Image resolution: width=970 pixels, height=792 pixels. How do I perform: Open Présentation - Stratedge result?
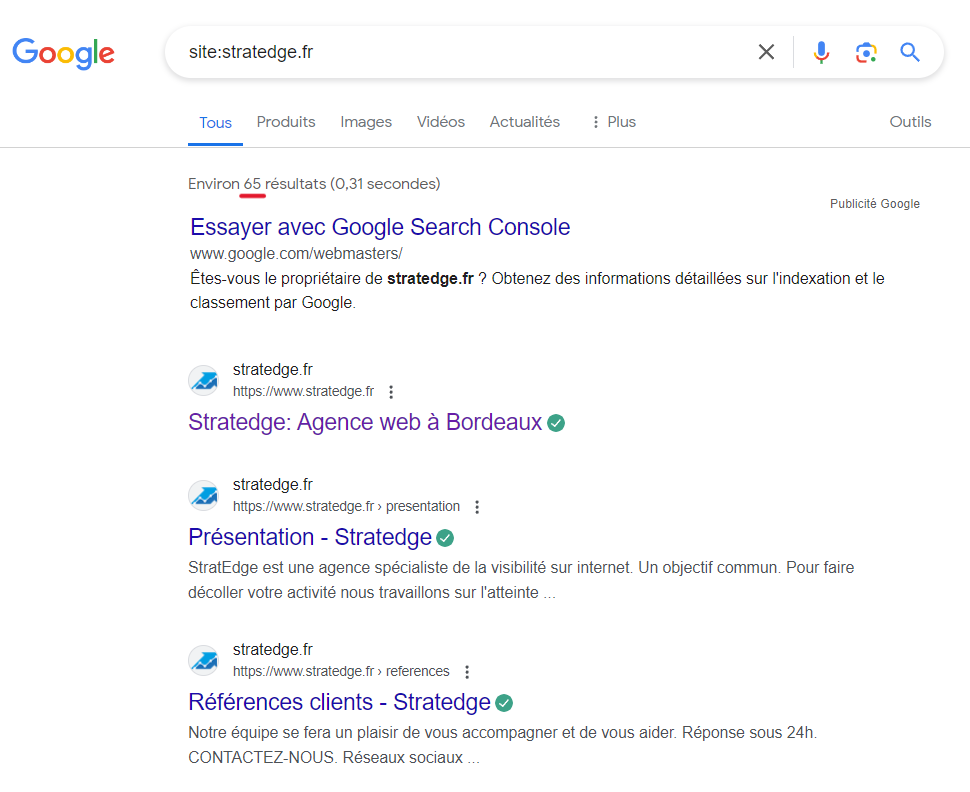click(310, 537)
